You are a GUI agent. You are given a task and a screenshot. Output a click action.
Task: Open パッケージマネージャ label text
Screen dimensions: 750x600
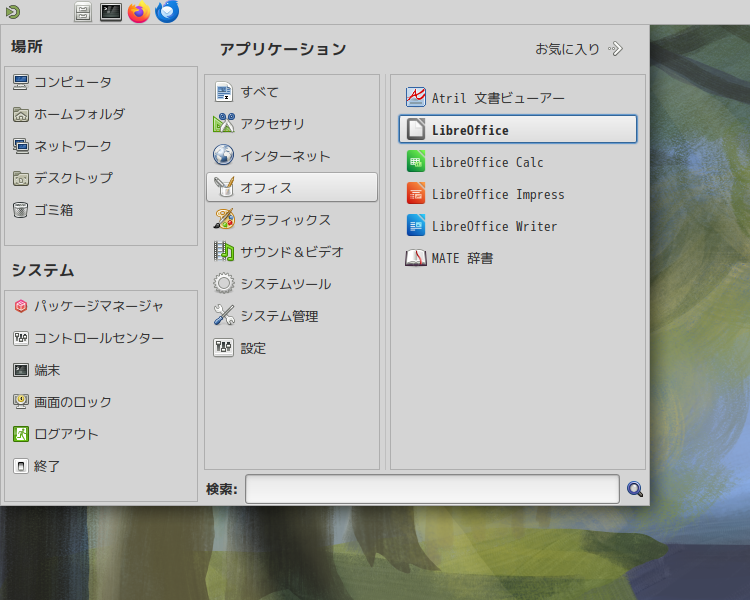click(99, 306)
